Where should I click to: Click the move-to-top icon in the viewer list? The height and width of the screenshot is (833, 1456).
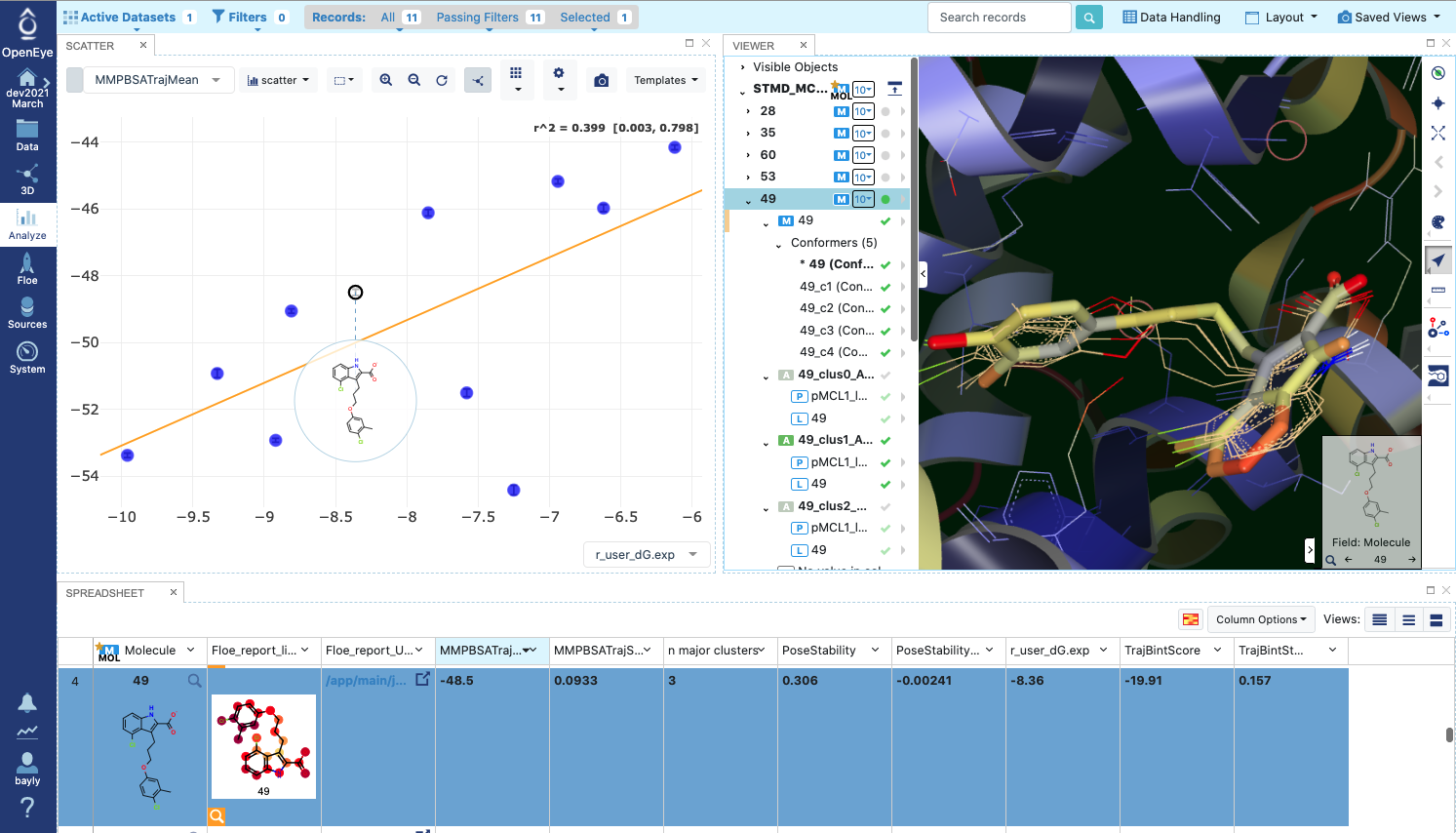[894, 89]
